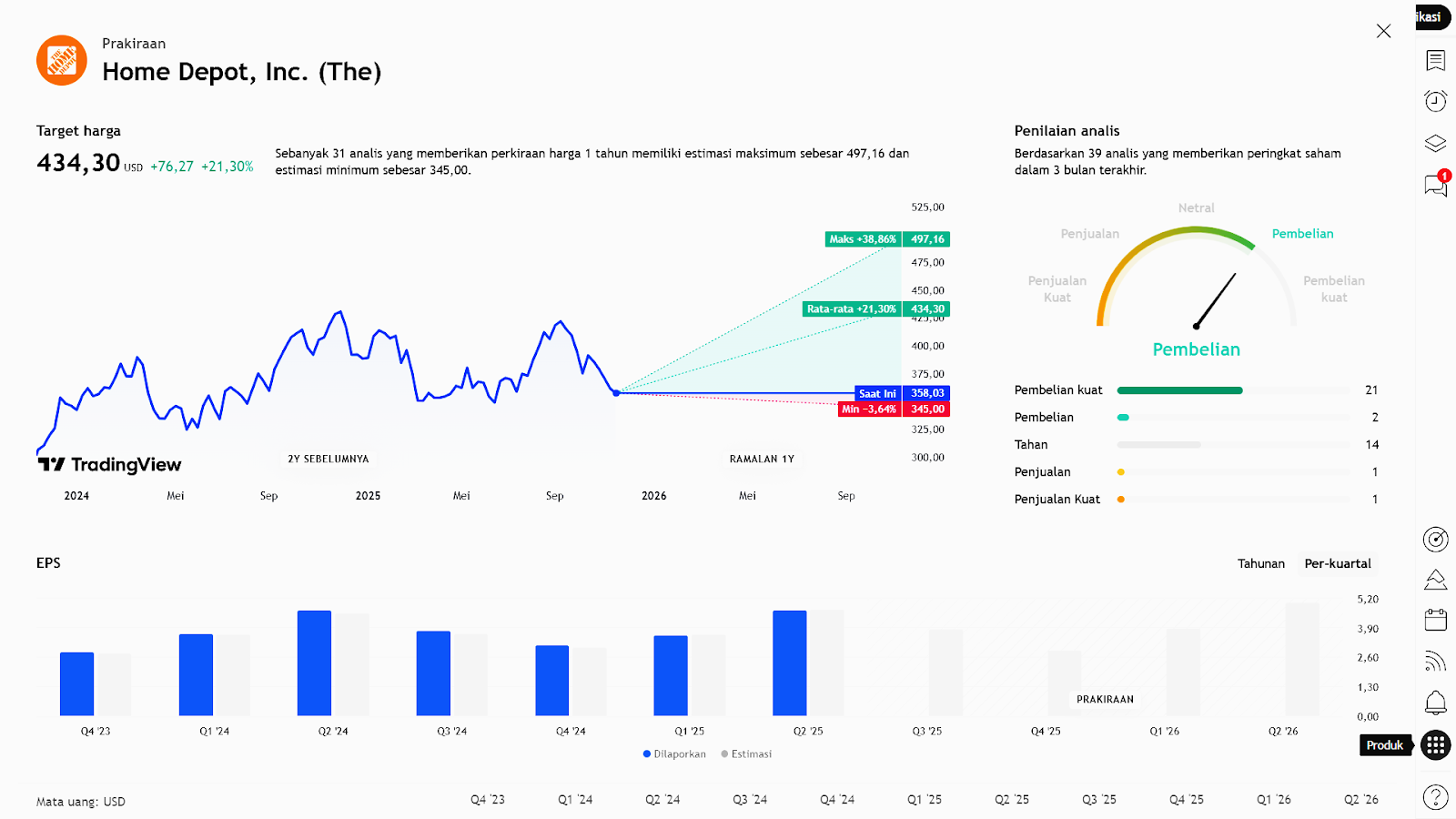Open the screener radar icon
Screen dimensions: 1456x819
coord(1435,540)
